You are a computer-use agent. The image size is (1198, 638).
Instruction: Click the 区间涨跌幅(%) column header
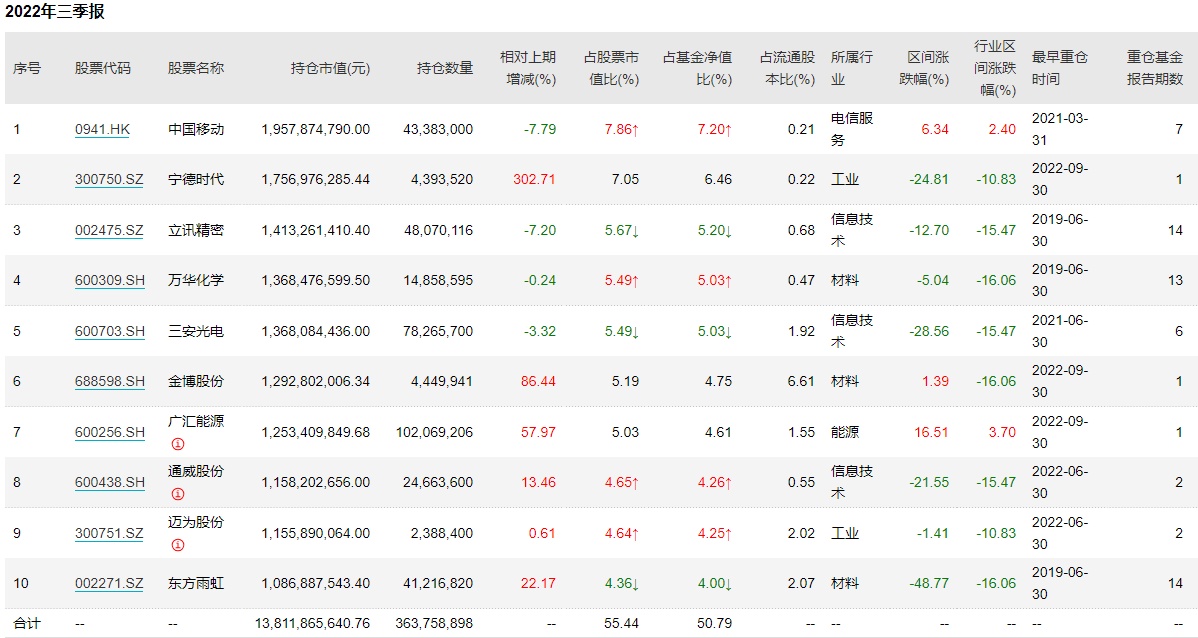pos(924,68)
